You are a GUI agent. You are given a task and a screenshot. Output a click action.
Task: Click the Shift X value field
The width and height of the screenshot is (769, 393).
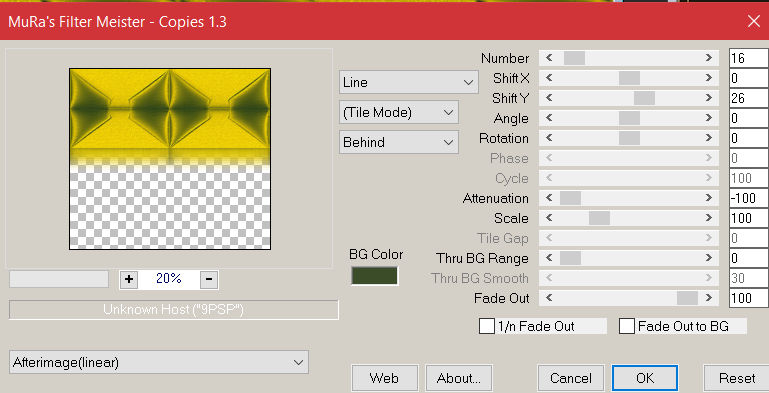(748, 78)
